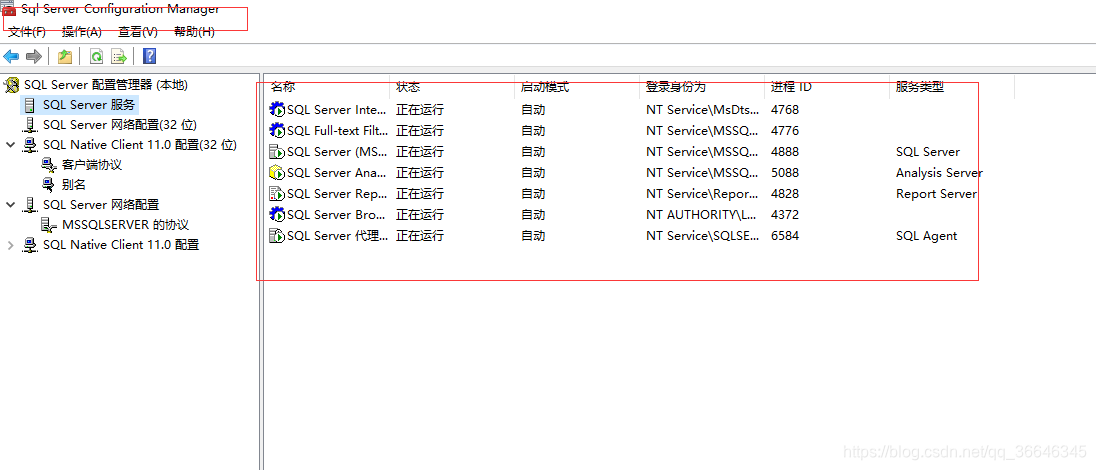1096x470 pixels.
Task: Click process ID 5088
Action: point(785,173)
